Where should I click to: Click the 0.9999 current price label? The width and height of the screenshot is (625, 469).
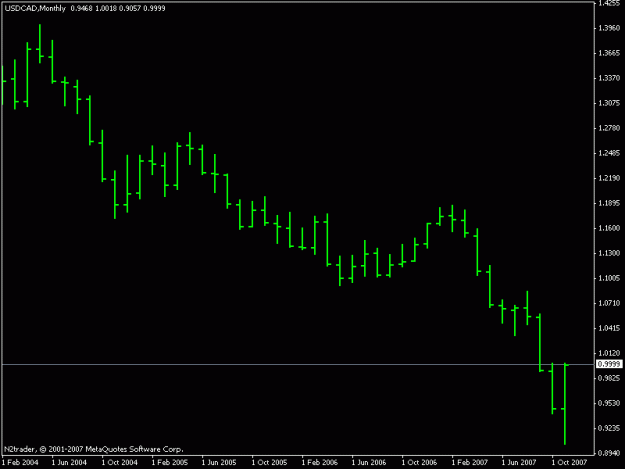609,364
